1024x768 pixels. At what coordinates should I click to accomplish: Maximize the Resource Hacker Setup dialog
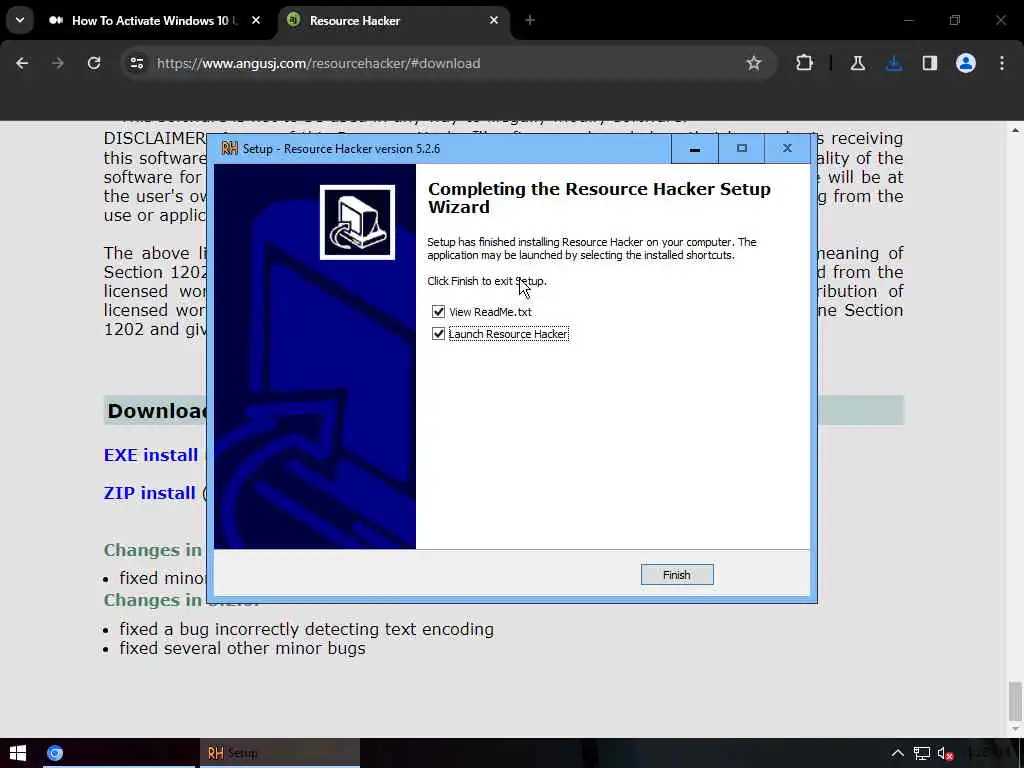point(741,149)
